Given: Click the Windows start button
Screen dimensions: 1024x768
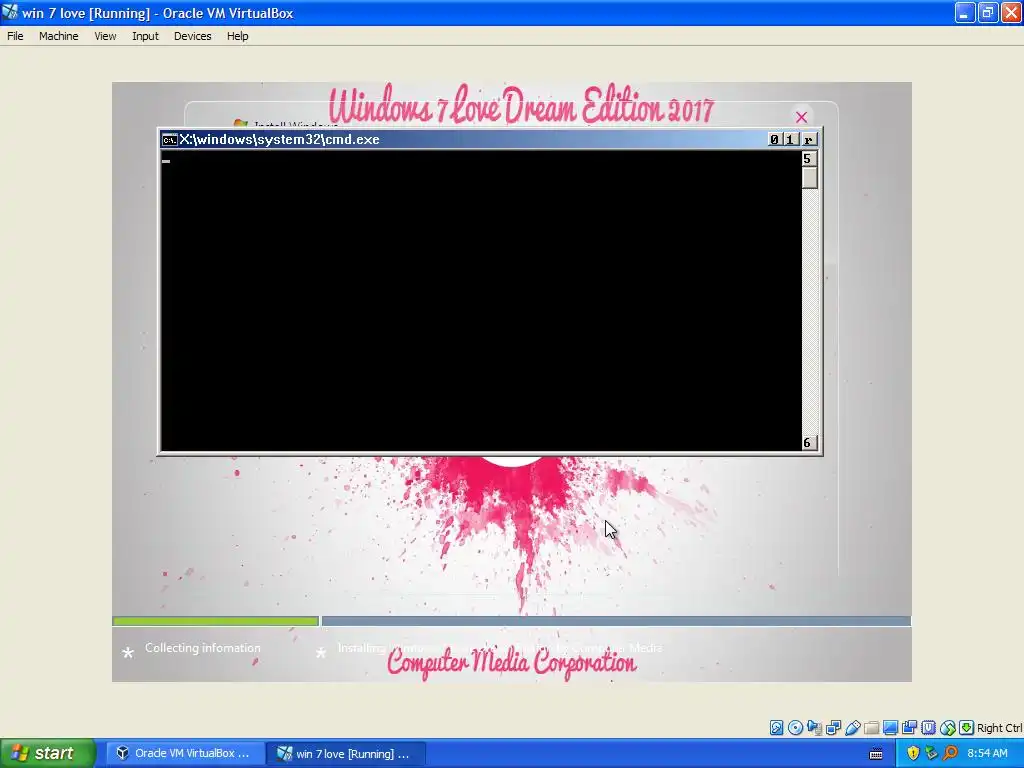Looking at the screenshot, I should [48, 753].
